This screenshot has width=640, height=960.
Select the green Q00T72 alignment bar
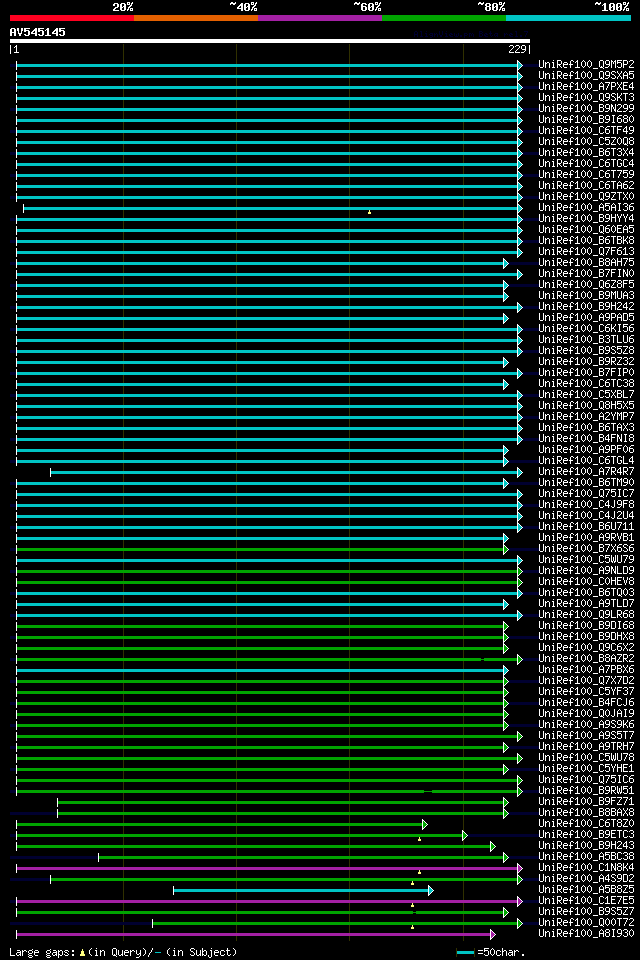click(x=337, y=923)
